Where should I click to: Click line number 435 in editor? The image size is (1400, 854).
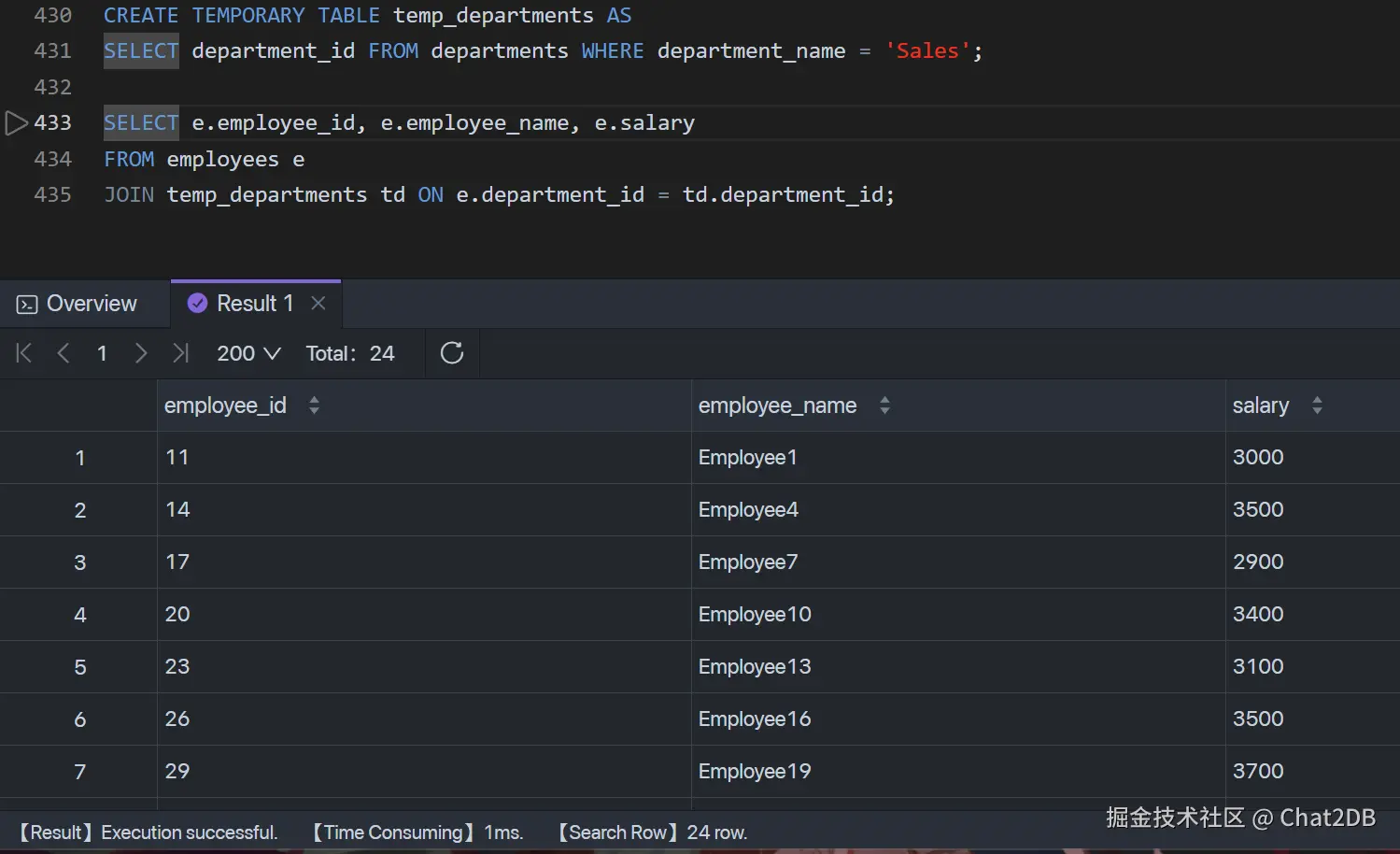52,194
